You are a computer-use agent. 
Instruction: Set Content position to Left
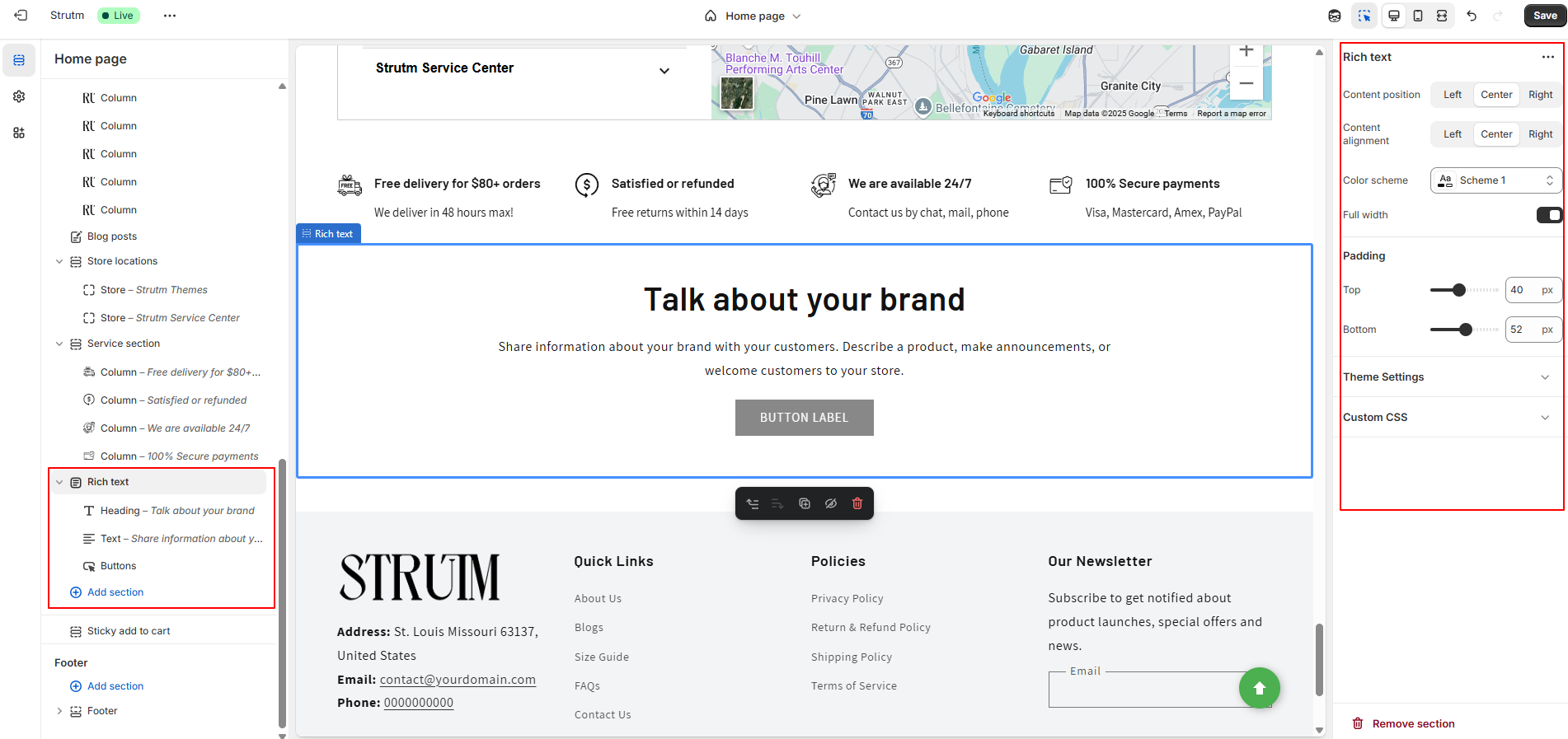pyautogui.click(x=1452, y=95)
